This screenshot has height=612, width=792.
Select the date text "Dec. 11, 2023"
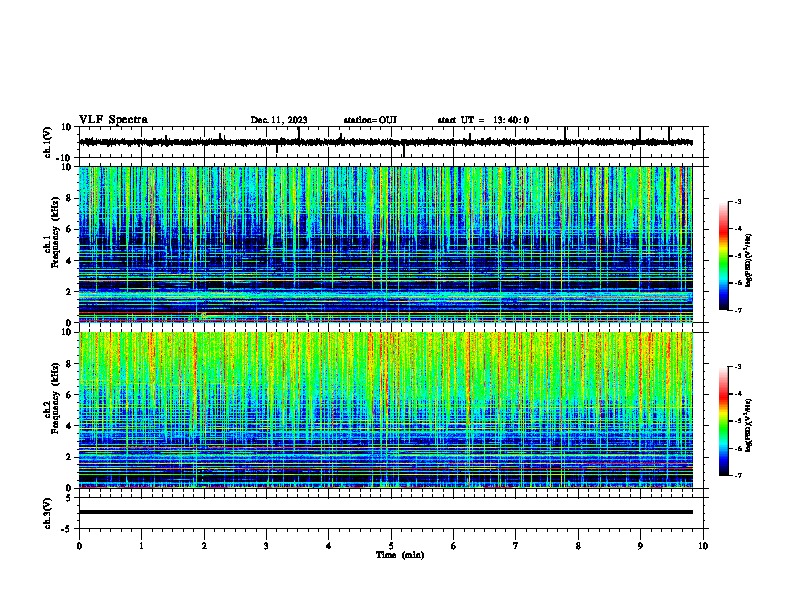click(x=279, y=120)
